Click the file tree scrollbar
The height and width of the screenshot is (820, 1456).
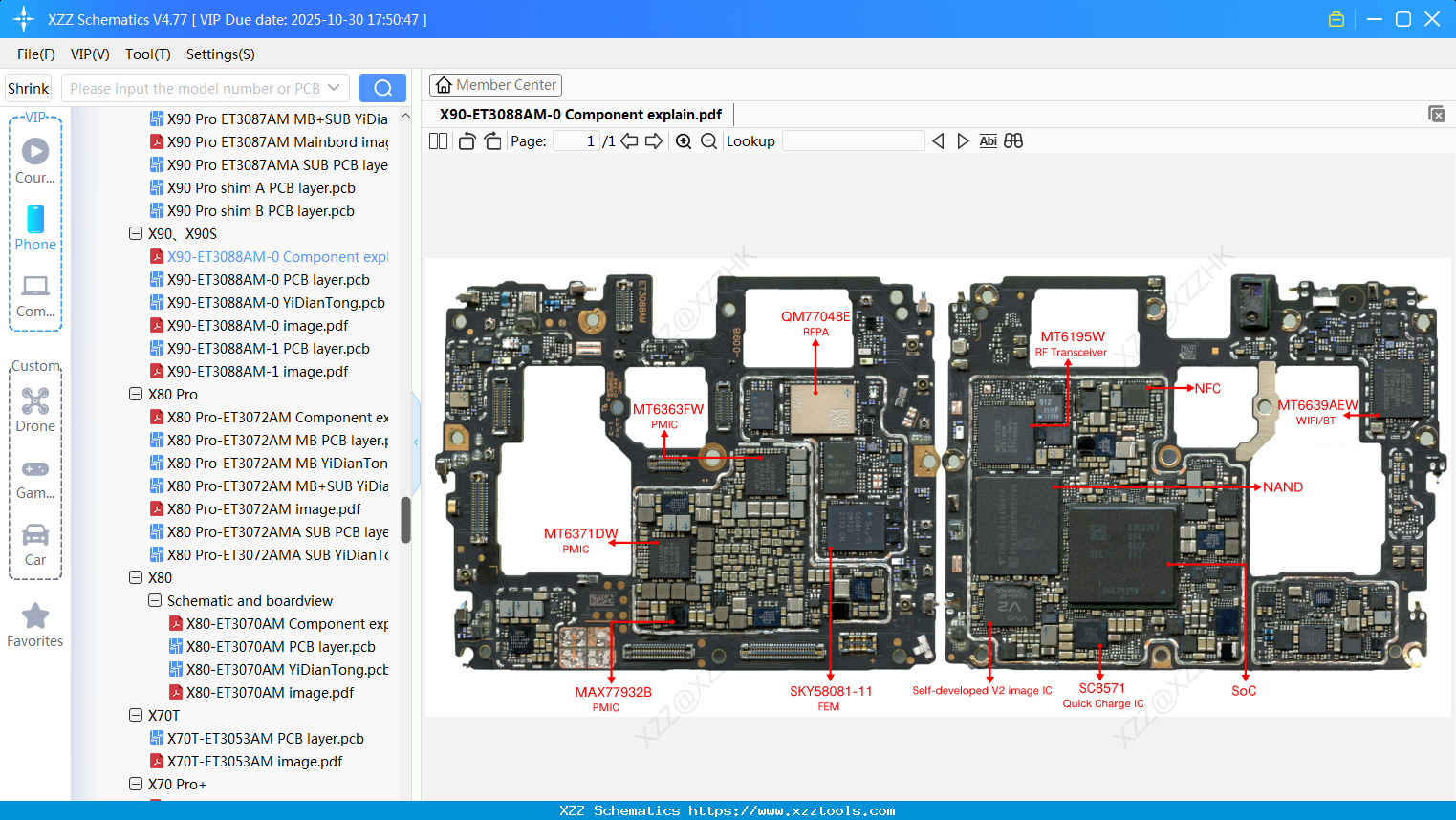coord(403,521)
